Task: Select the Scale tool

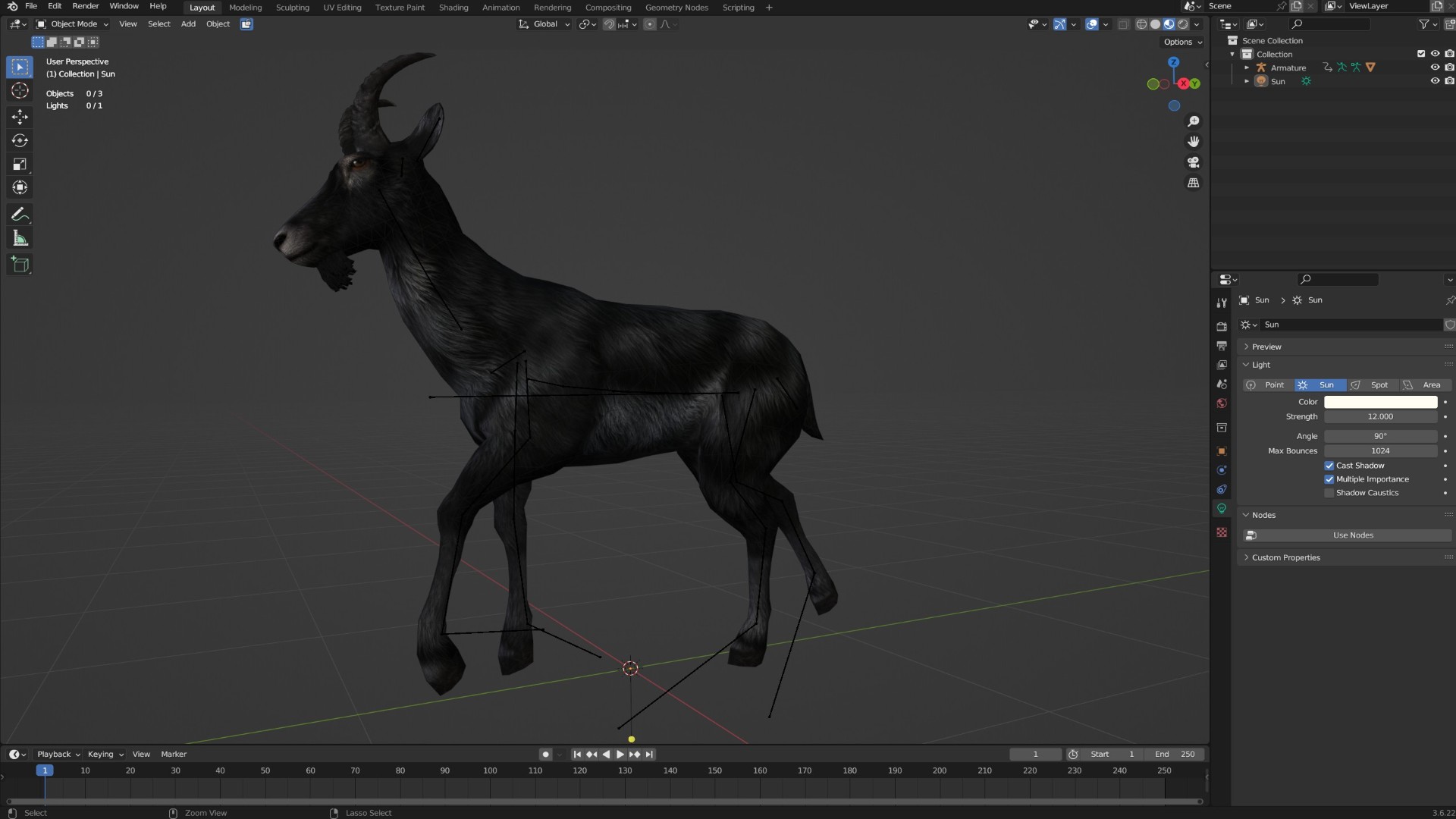Action: click(20, 164)
